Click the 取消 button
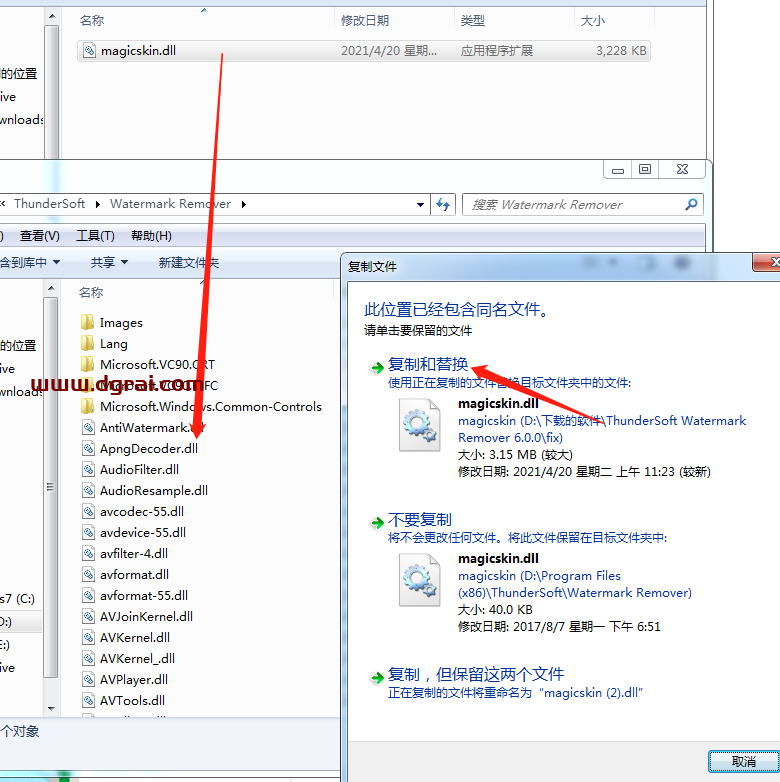Viewport: 780px width, 782px height. tap(743, 761)
